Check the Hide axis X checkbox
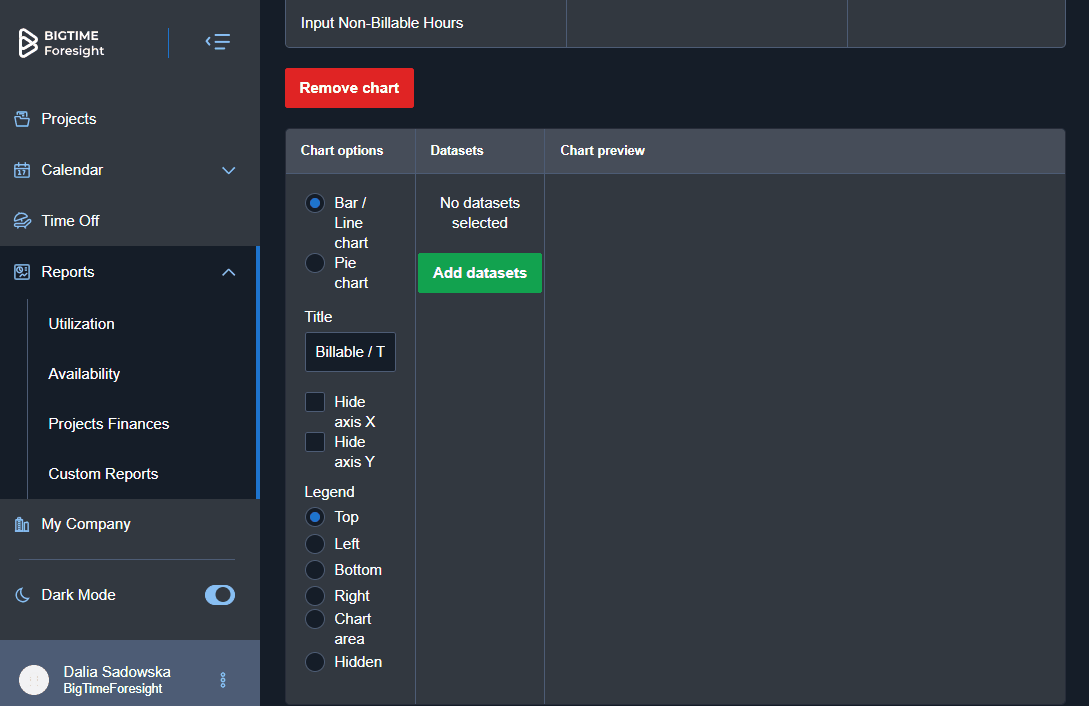 [x=313, y=401]
